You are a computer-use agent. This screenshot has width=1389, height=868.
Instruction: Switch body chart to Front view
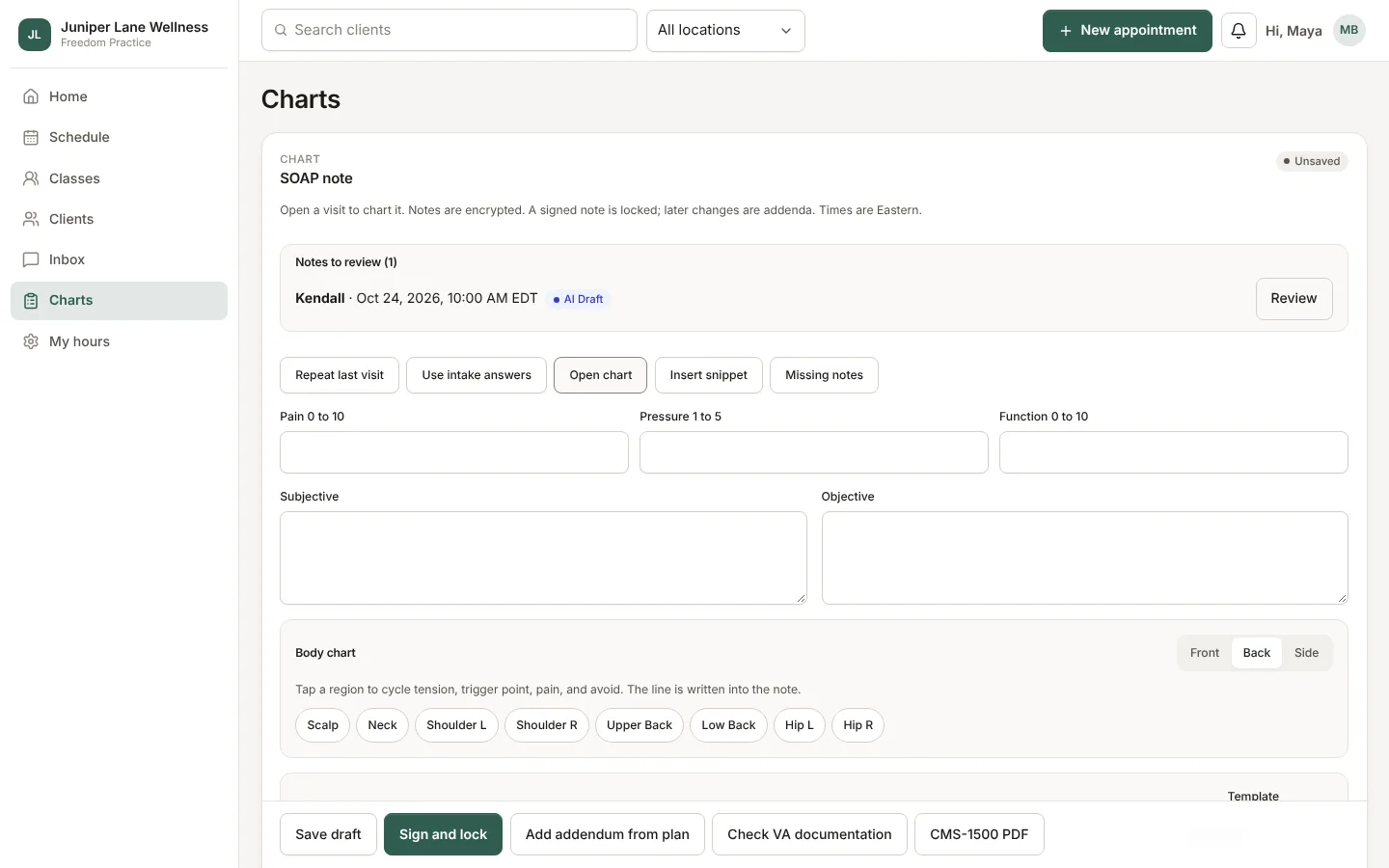tap(1205, 653)
